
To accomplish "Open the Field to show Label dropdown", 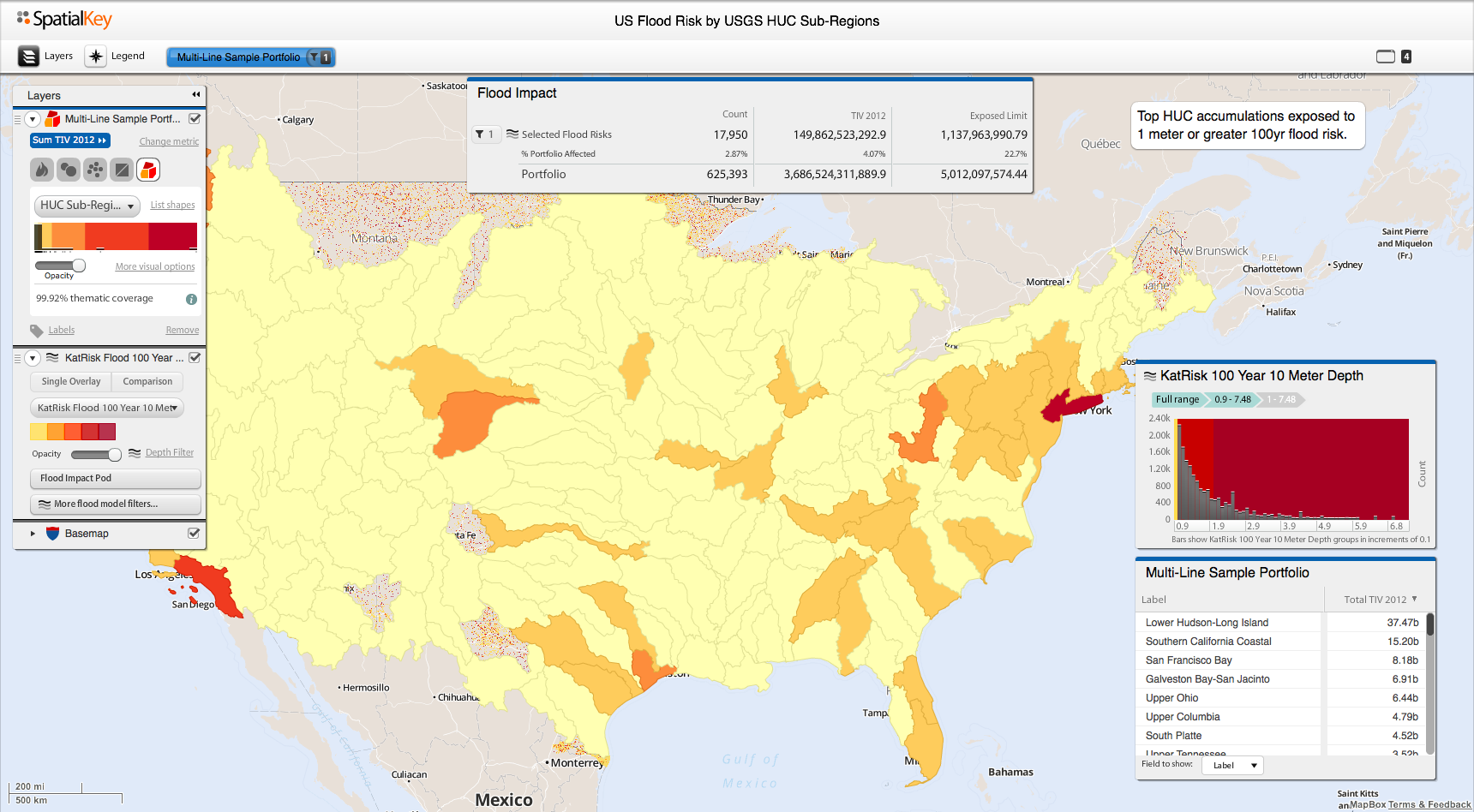I will point(1232,766).
